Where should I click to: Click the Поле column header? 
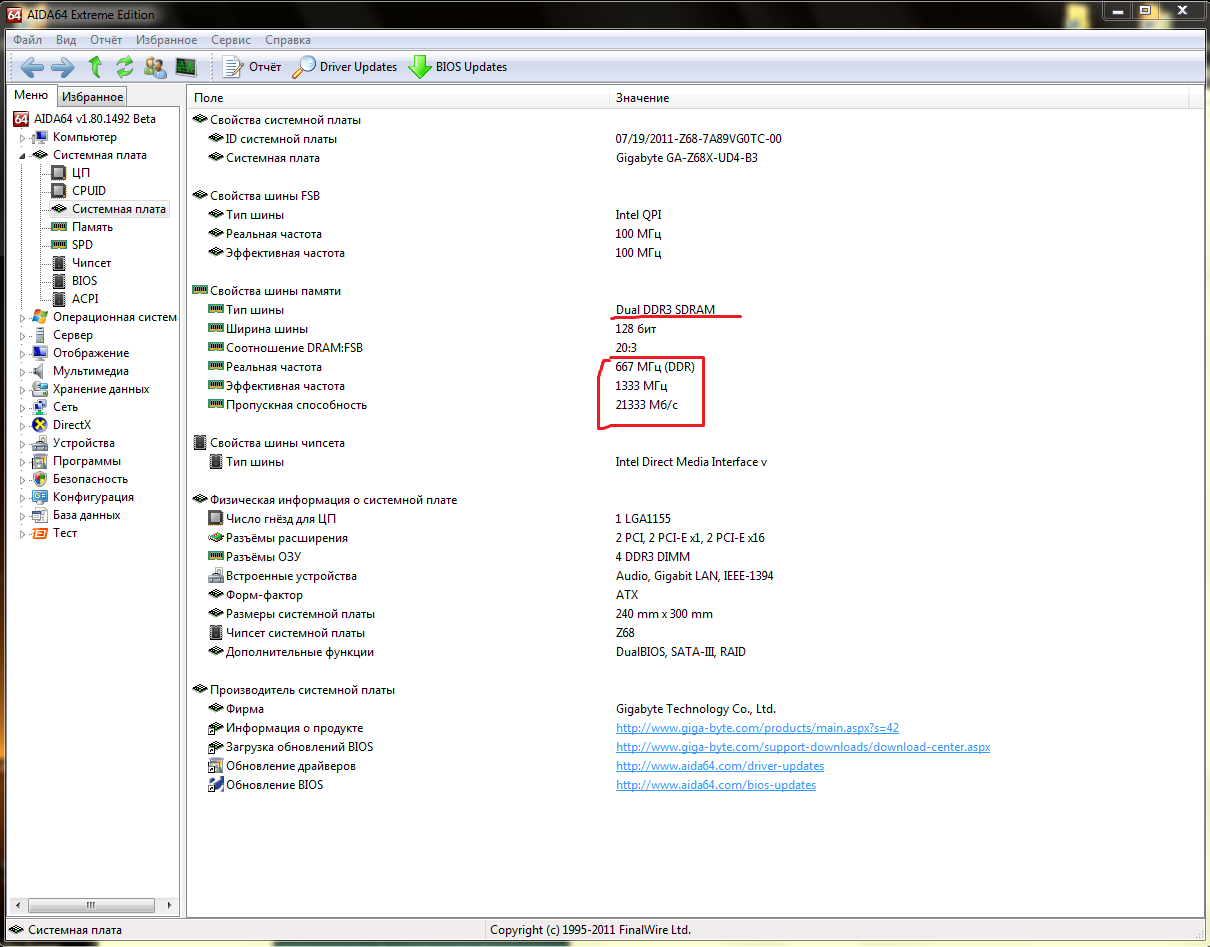pyautogui.click(x=399, y=98)
